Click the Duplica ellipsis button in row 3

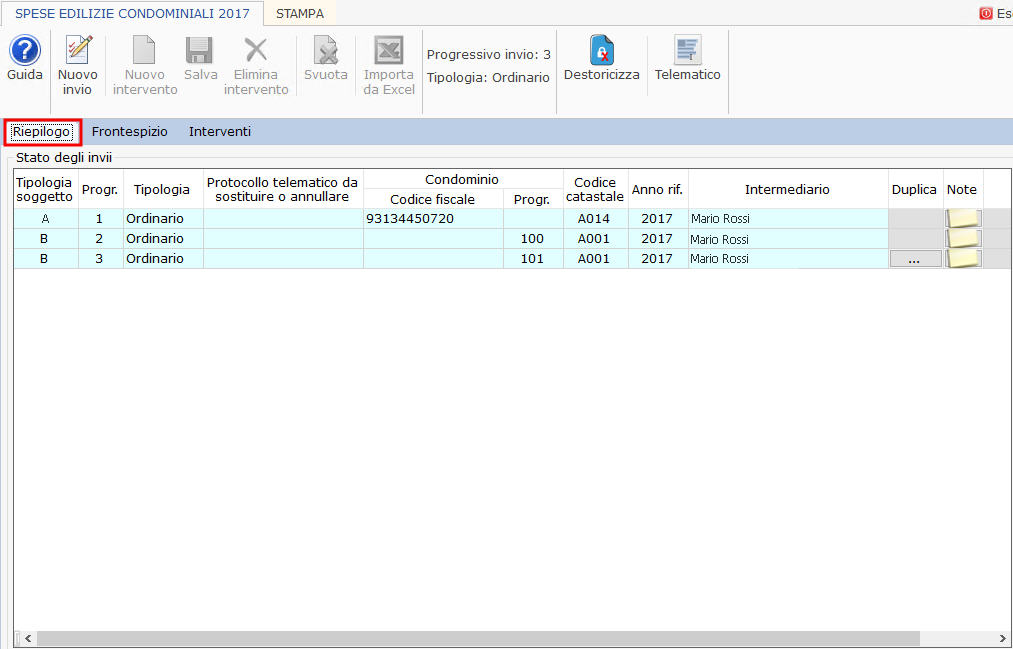(x=915, y=259)
